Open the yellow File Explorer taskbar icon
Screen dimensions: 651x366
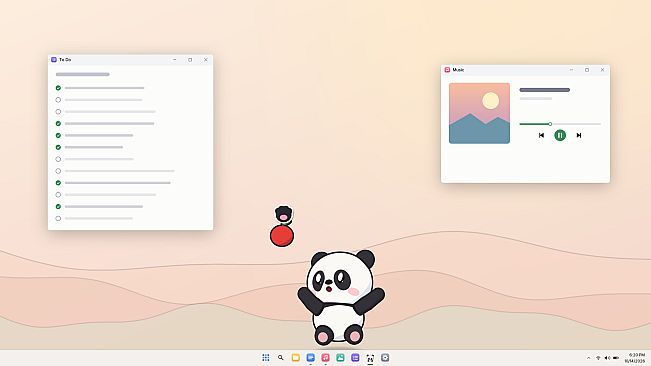tap(296, 358)
